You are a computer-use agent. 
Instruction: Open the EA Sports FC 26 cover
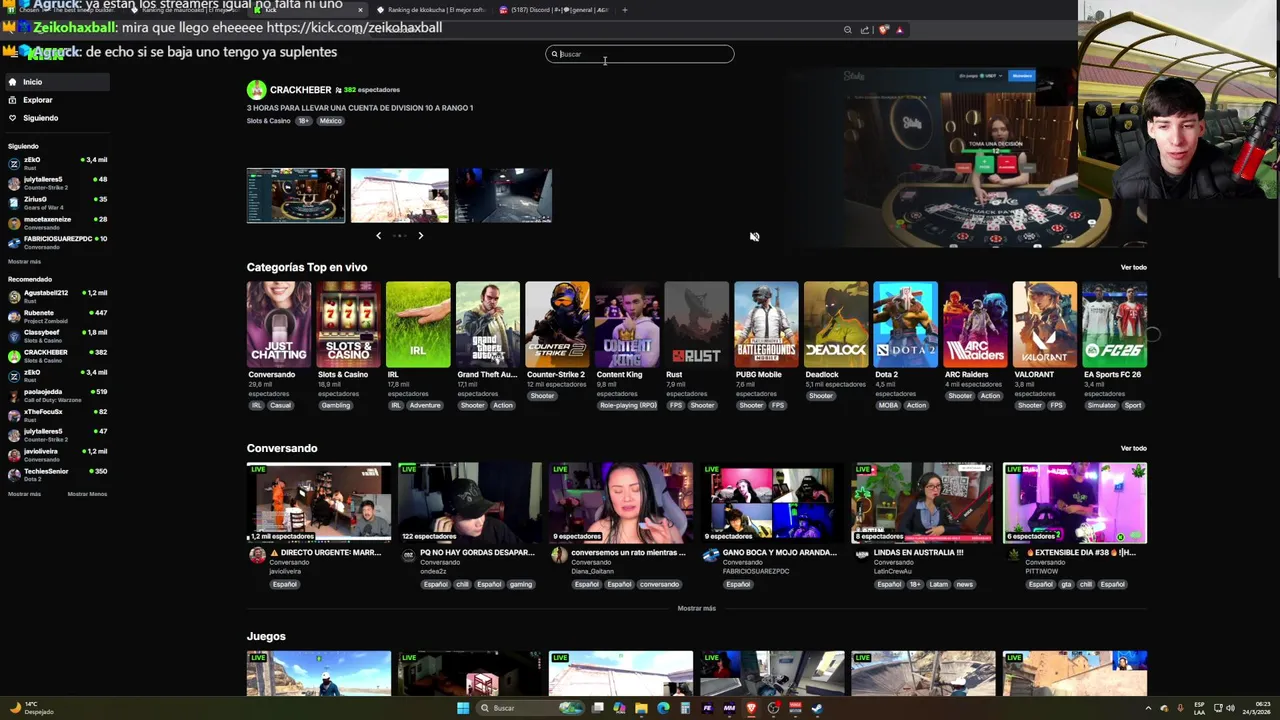[x=1114, y=324]
